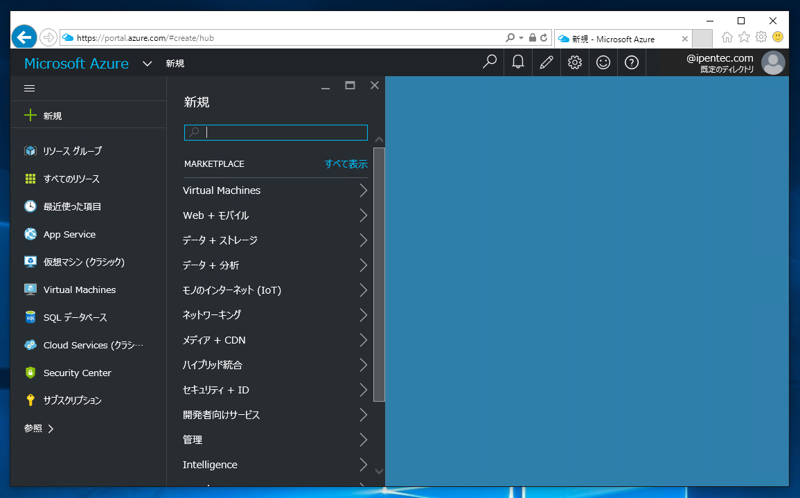
Task: Open browser tools gear icon
Action: point(761,37)
